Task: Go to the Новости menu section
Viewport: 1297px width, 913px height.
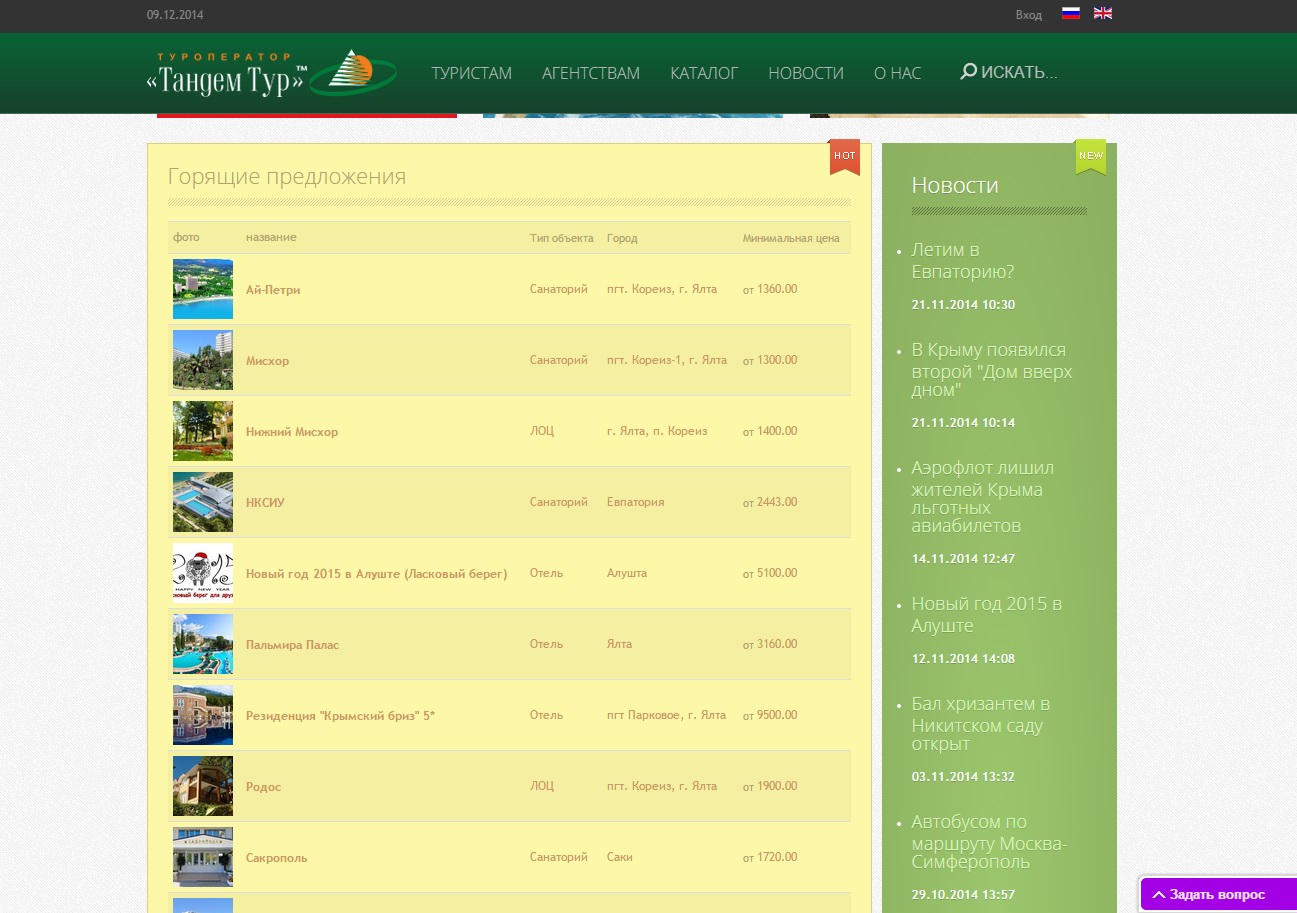Action: [805, 73]
